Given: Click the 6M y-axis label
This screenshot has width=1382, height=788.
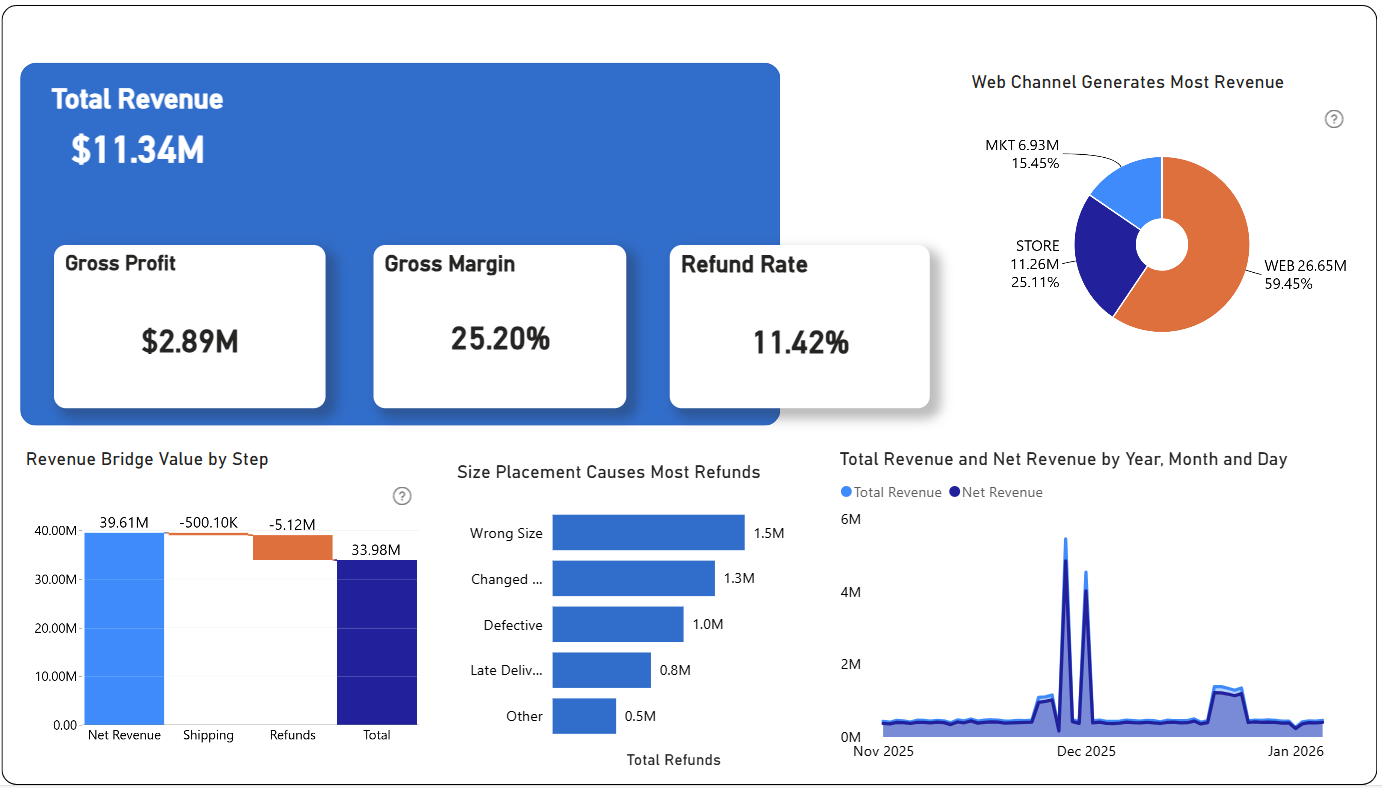Looking at the screenshot, I should (x=850, y=520).
